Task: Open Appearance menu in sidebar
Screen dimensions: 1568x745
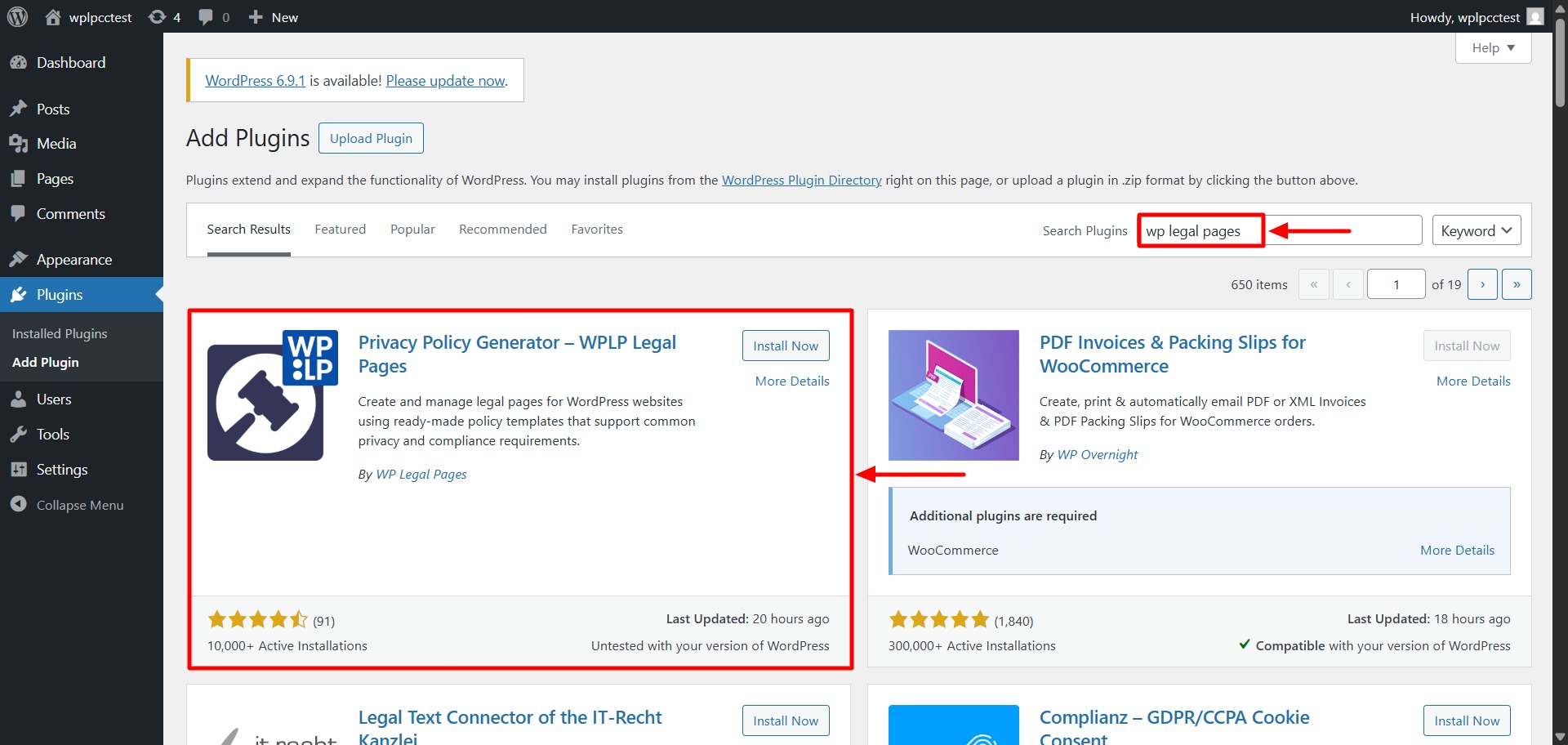Action: coord(73,260)
